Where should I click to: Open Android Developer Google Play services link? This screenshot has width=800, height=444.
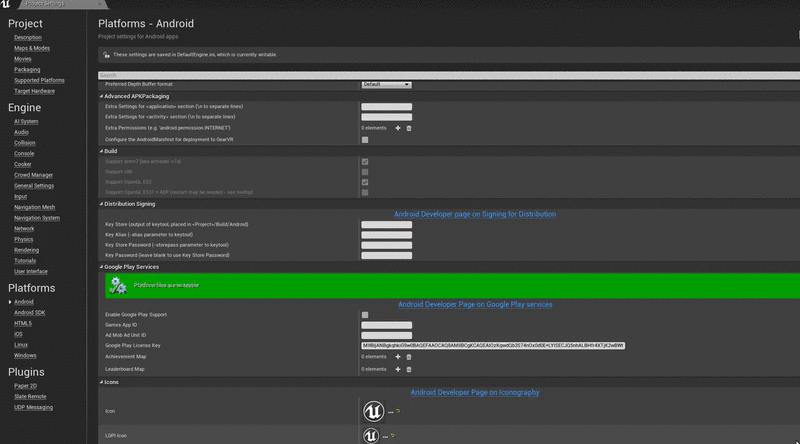tap(475, 304)
